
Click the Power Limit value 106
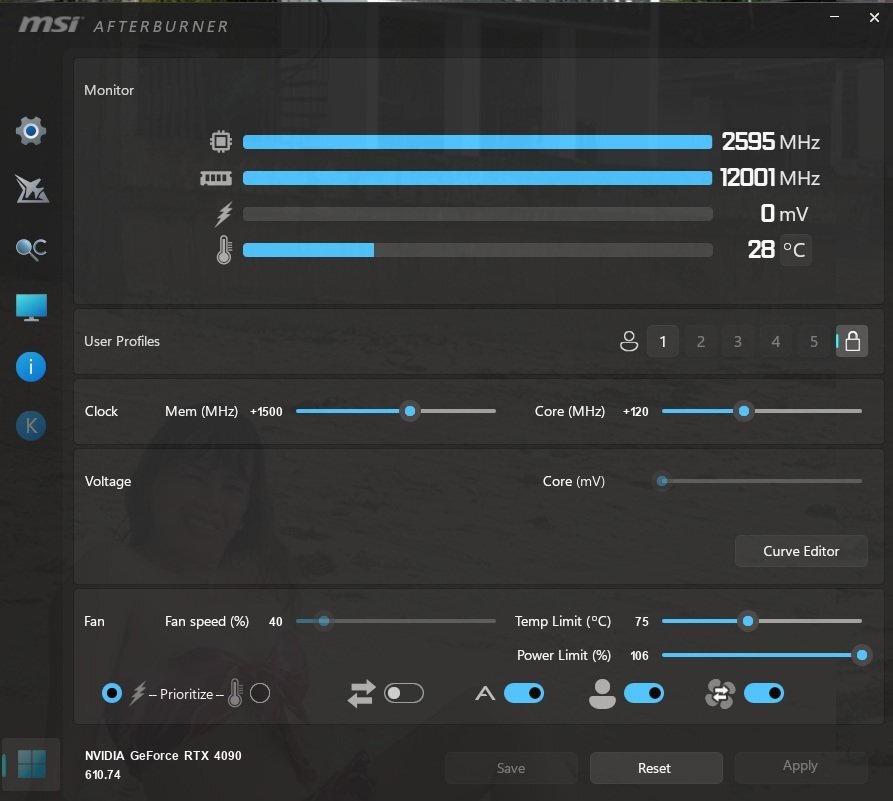640,656
